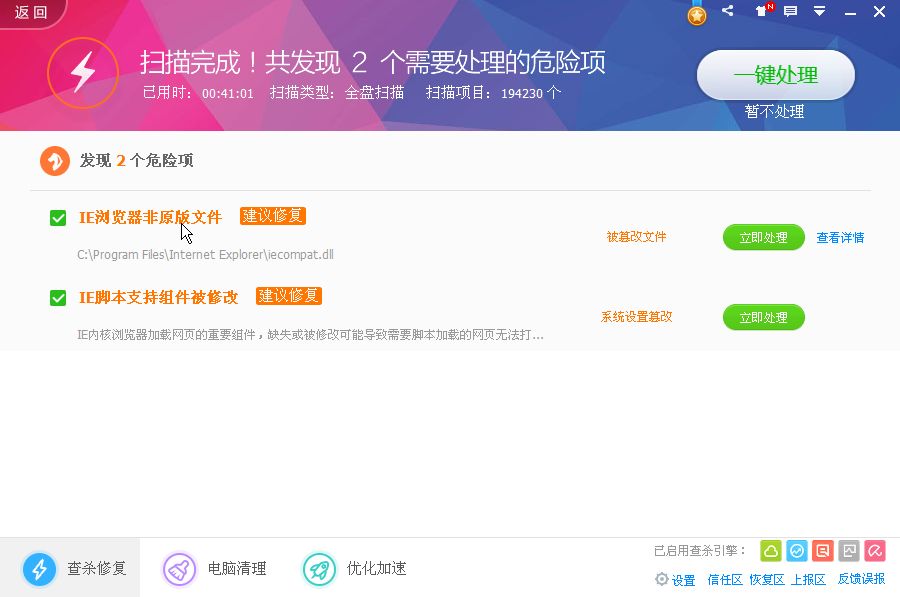Select the red repair engine icon
This screenshot has height=597, width=900.
(x=823, y=551)
